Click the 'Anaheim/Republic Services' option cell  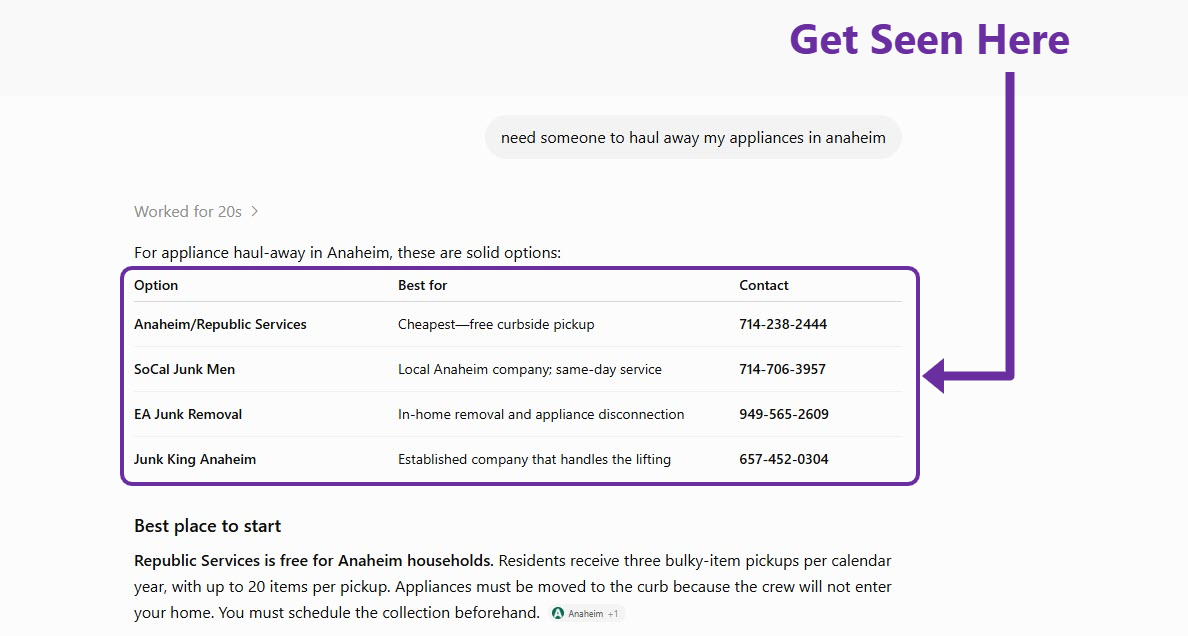[220, 324]
